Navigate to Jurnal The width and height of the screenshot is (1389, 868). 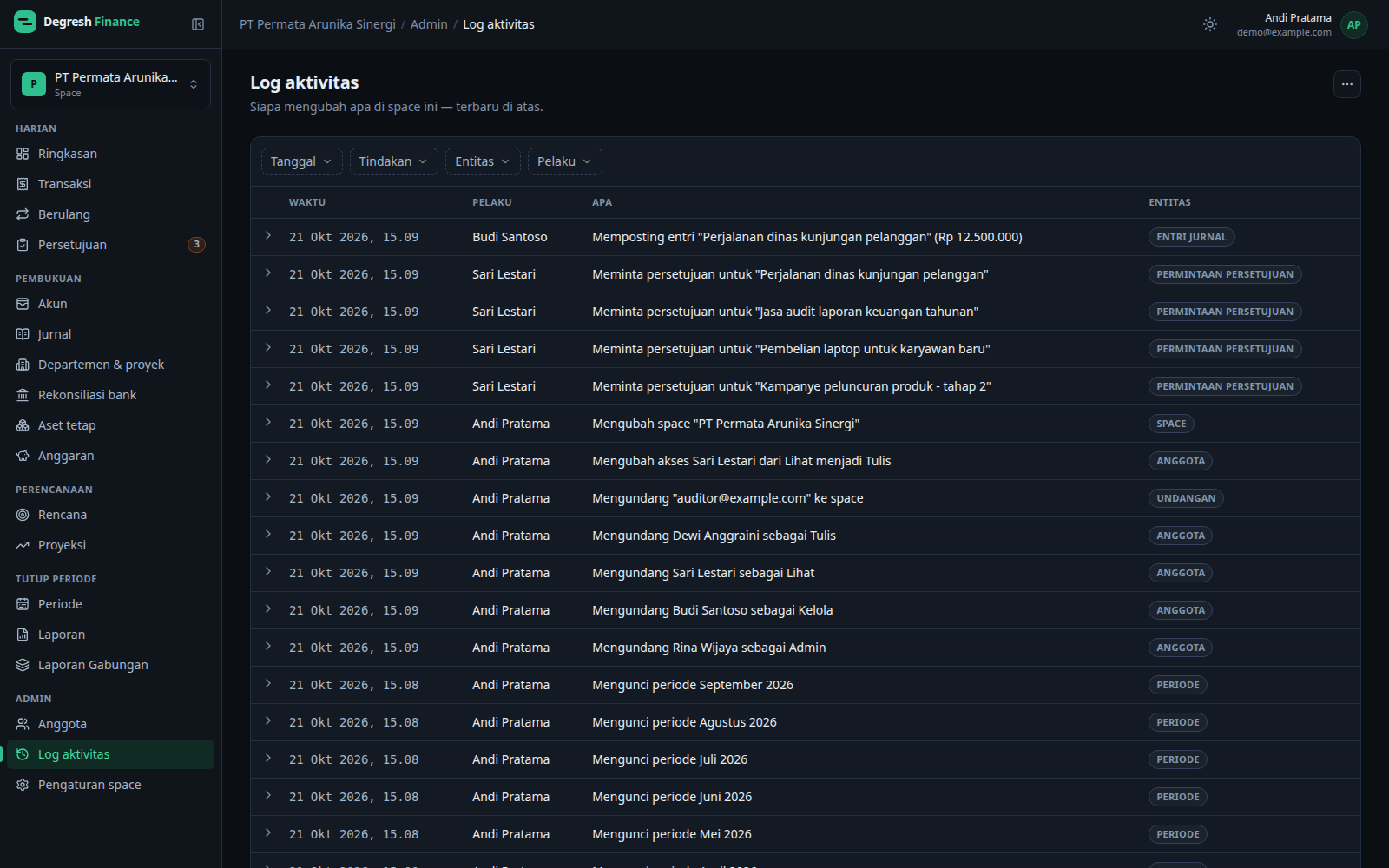click(x=110, y=334)
